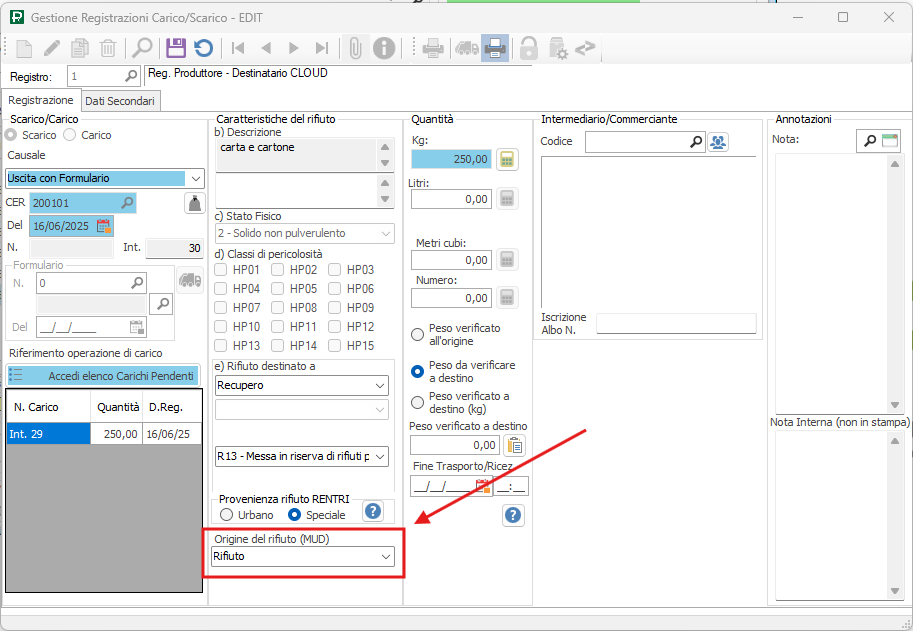913x631 pixels.
Task: Select the Urbano radio button
Action: click(226, 515)
